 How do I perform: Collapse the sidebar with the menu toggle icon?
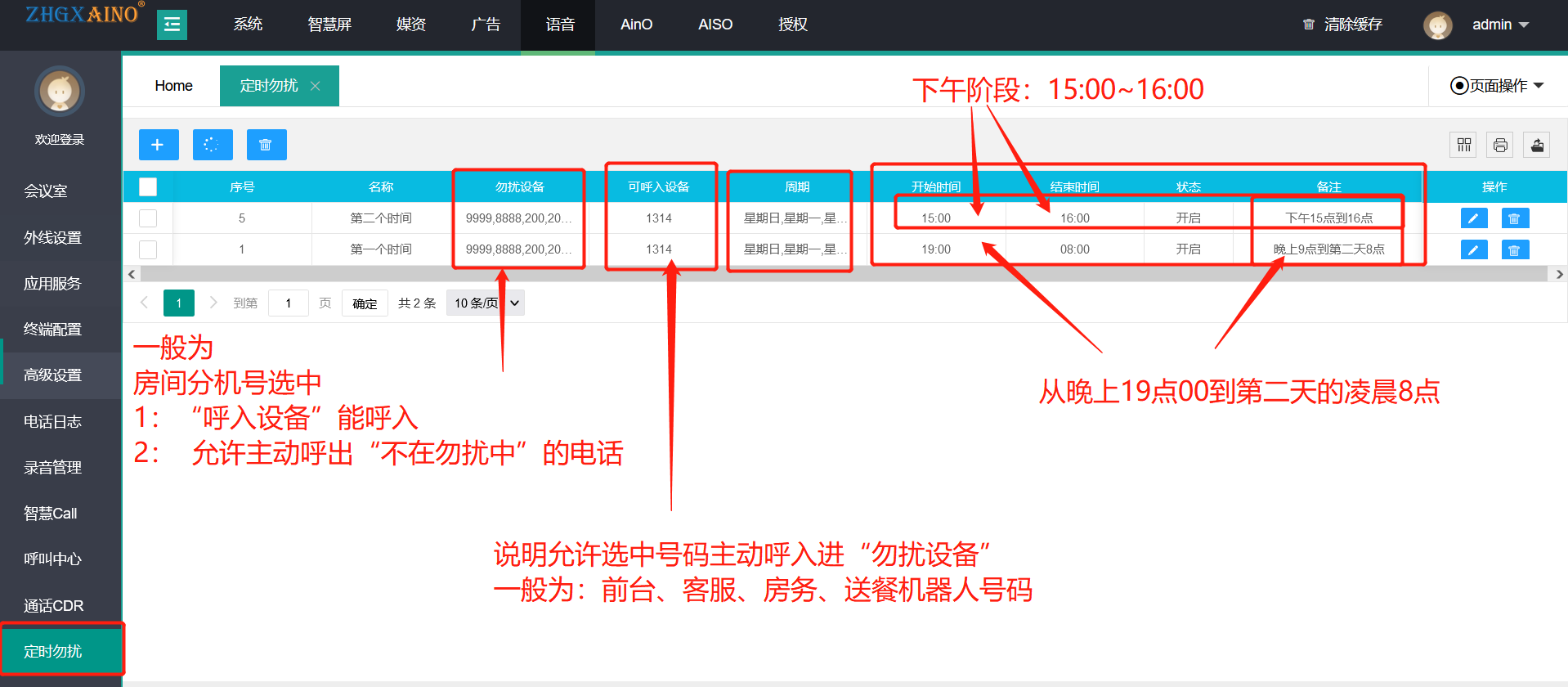[172, 25]
